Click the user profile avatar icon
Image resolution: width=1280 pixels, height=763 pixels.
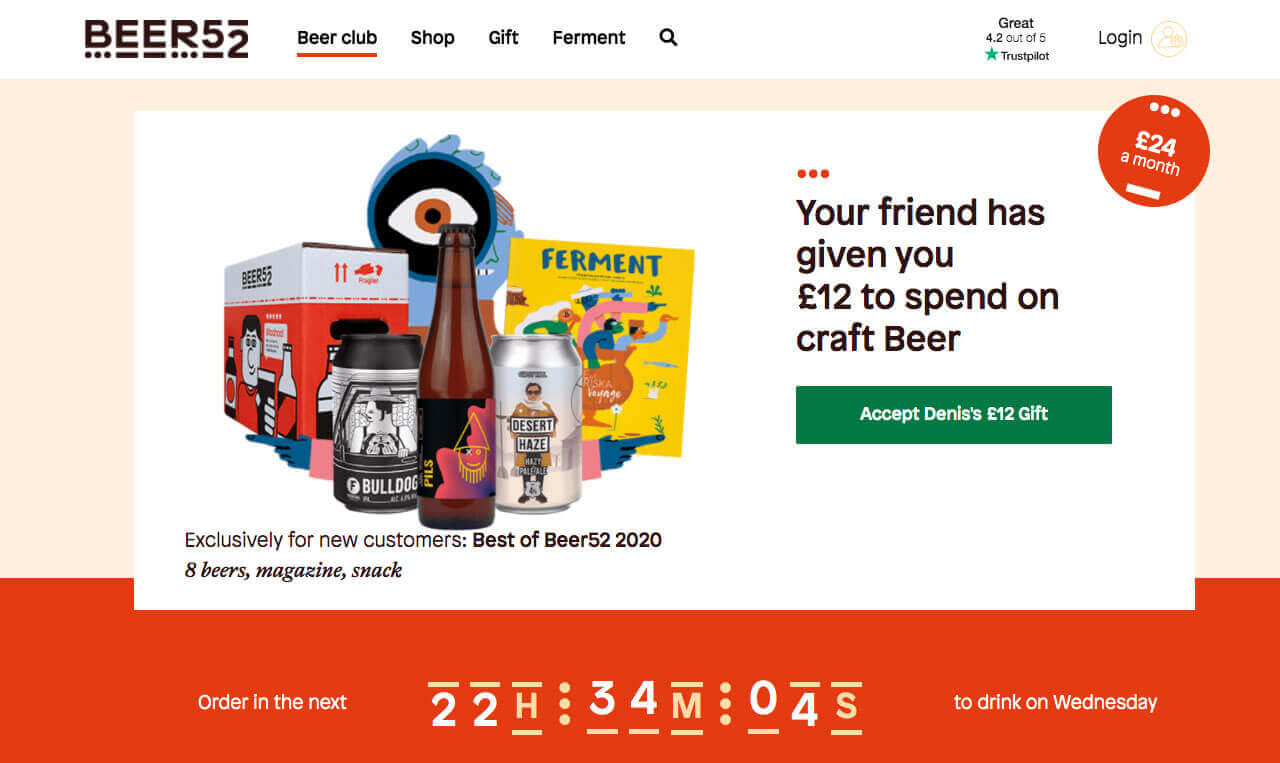coord(1169,39)
